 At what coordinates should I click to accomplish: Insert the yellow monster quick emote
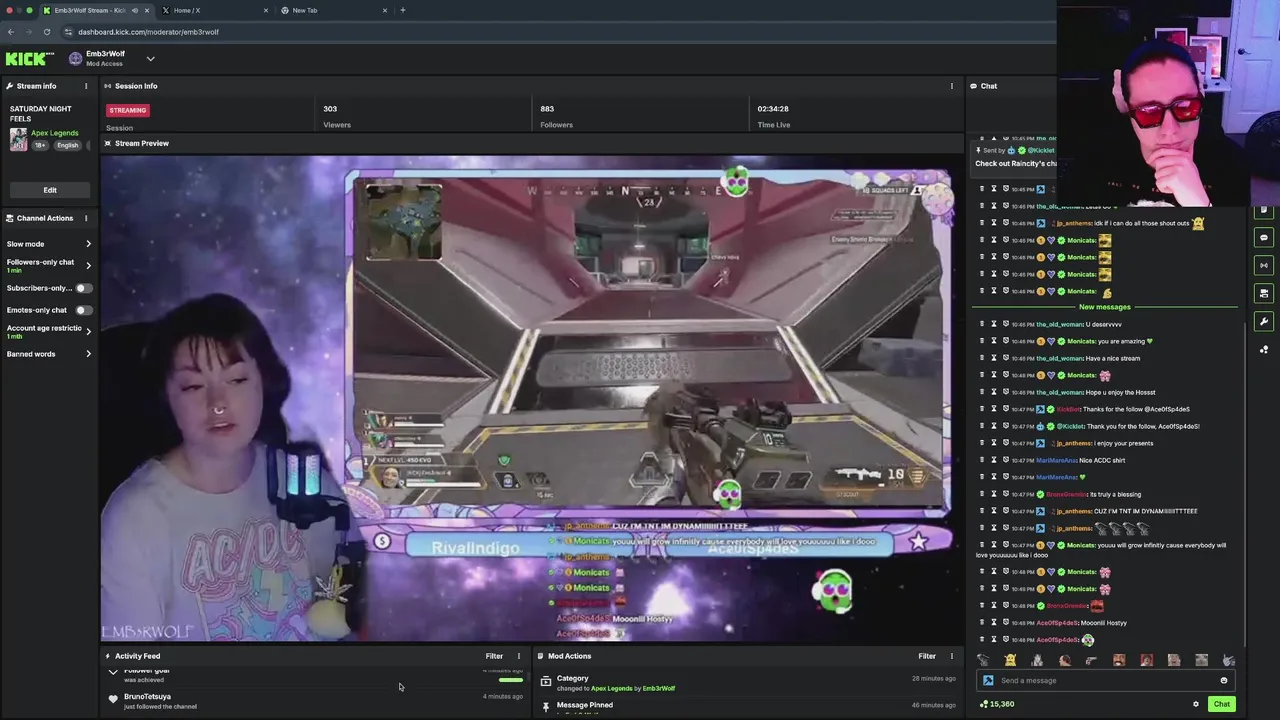tap(1010, 660)
